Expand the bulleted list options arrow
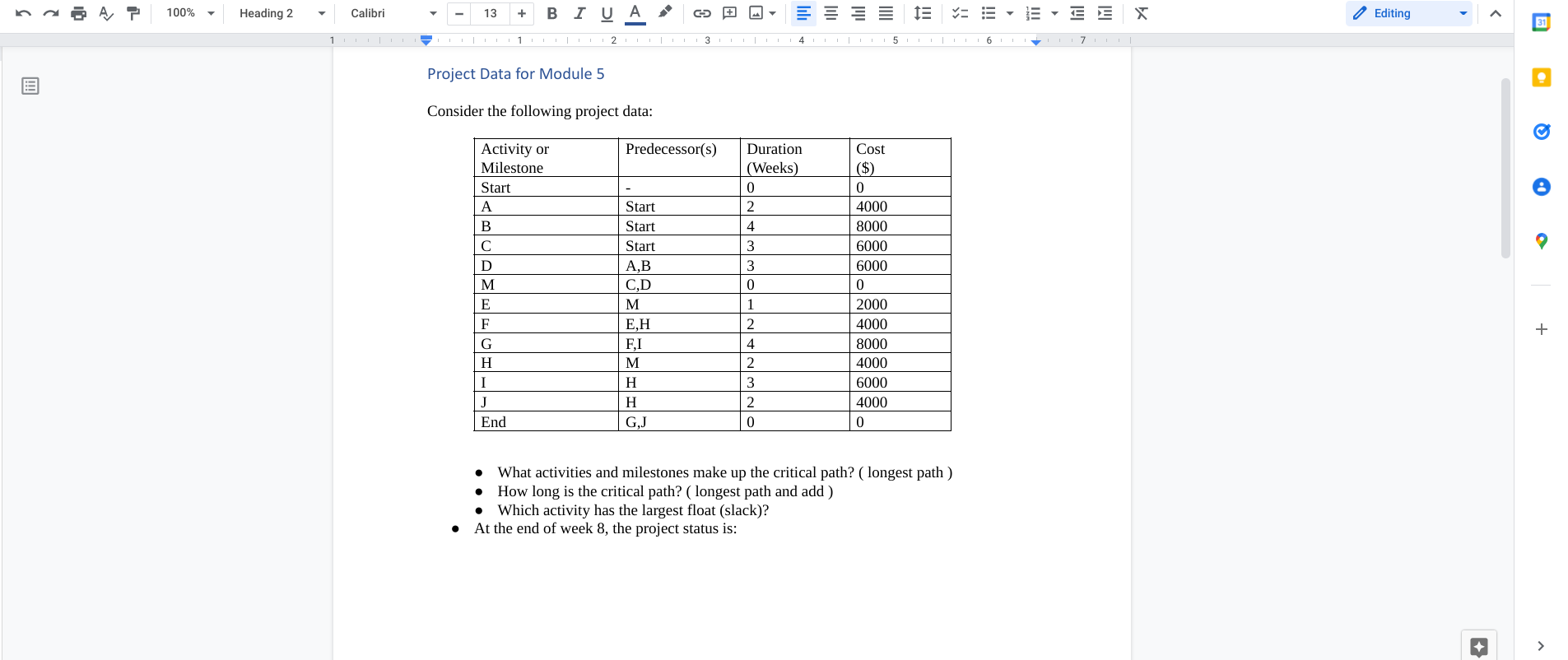 click(1010, 13)
